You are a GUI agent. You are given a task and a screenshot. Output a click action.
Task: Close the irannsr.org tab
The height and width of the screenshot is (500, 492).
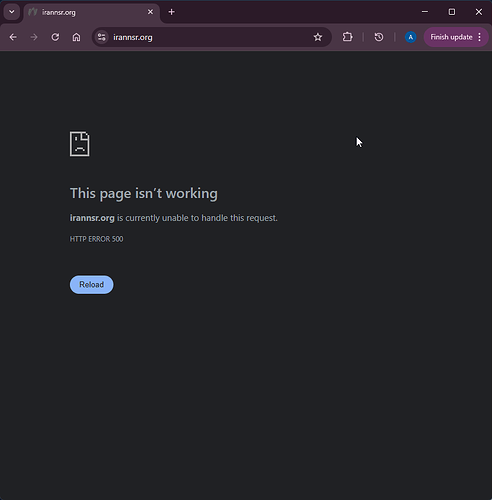point(150,12)
